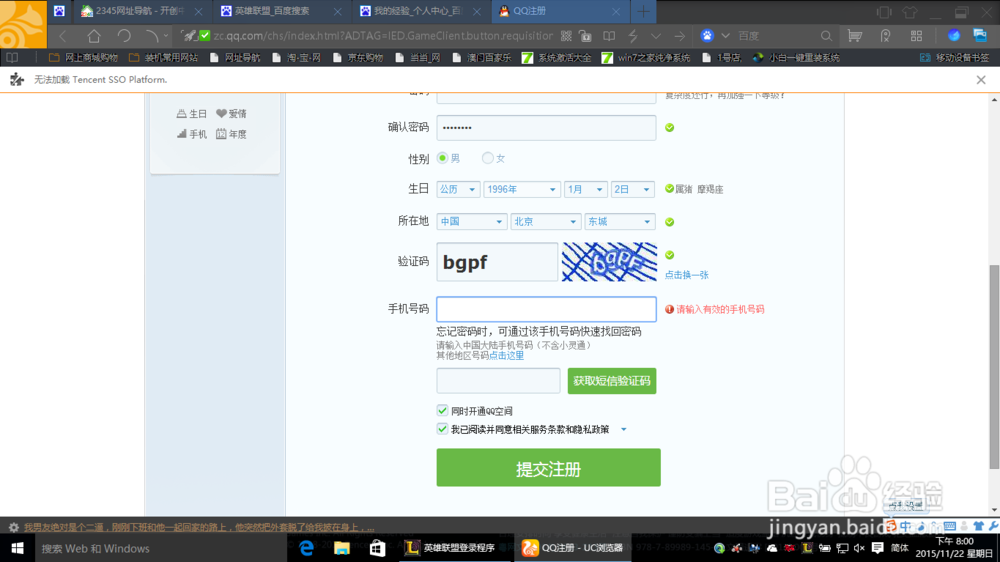Open the 1996年 birth year dropdown
This screenshot has height=562, width=1000.
[522, 189]
